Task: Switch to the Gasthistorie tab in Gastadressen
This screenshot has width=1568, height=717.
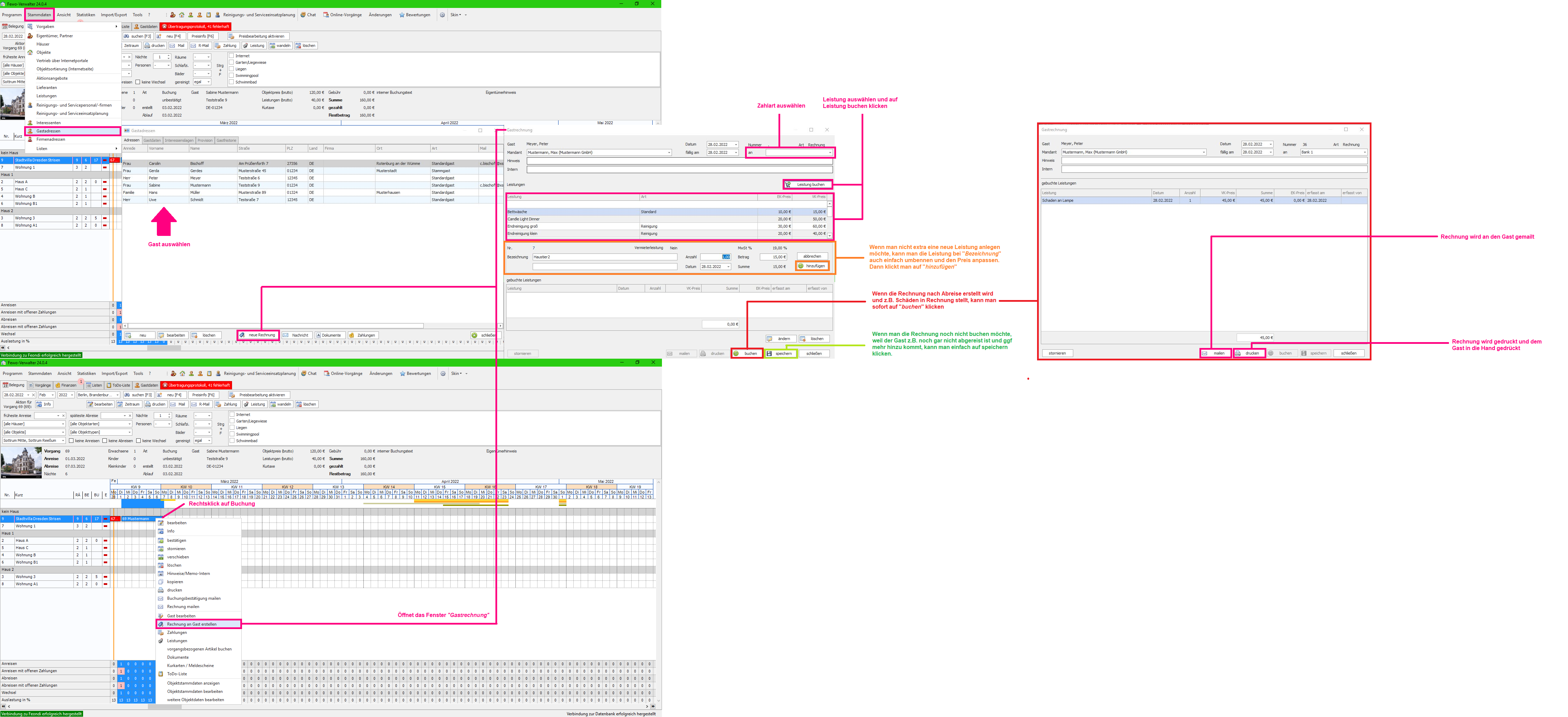Action: [x=227, y=141]
